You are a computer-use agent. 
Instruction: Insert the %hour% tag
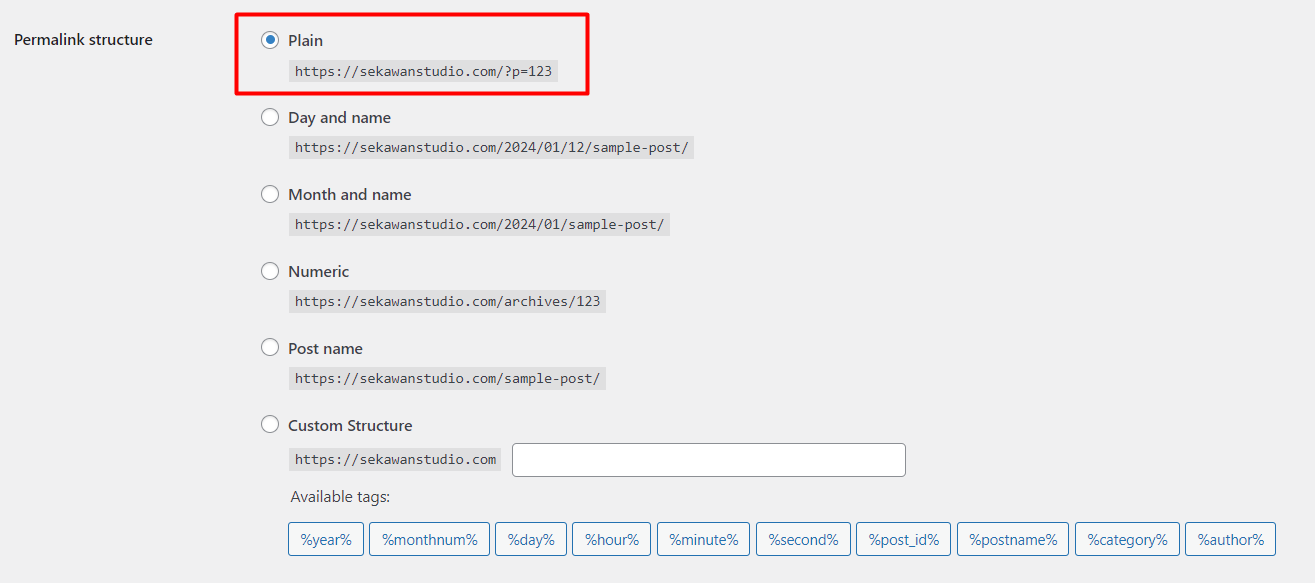click(x=612, y=539)
